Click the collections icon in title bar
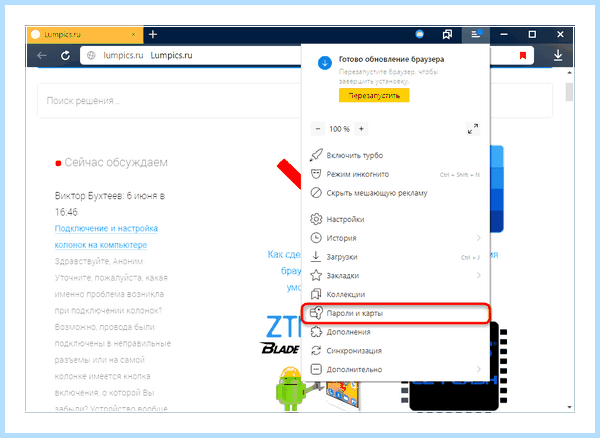The width and height of the screenshot is (600, 438). (447, 34)
